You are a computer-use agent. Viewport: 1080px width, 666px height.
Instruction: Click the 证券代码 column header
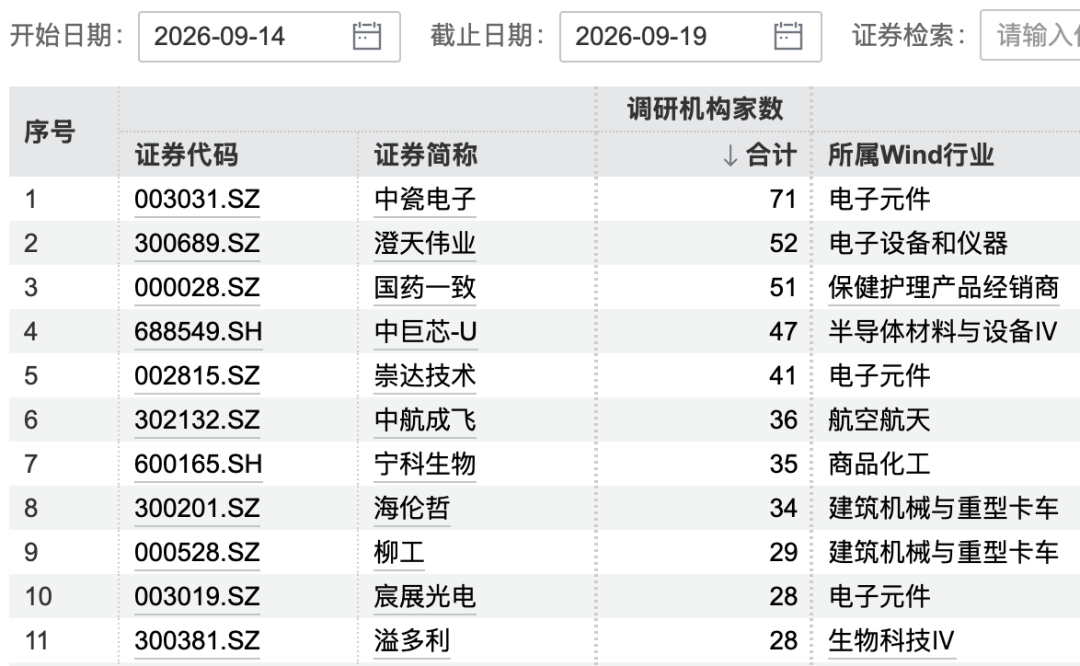tap(187, 155)
